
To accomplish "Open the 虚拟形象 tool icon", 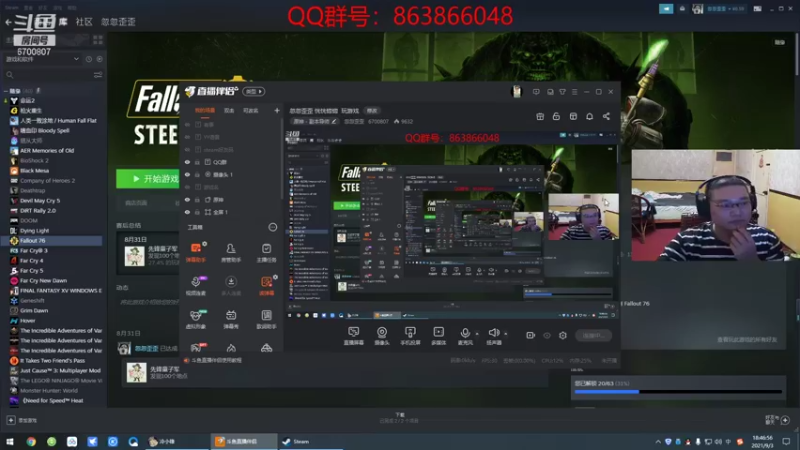I will (196, 319).
